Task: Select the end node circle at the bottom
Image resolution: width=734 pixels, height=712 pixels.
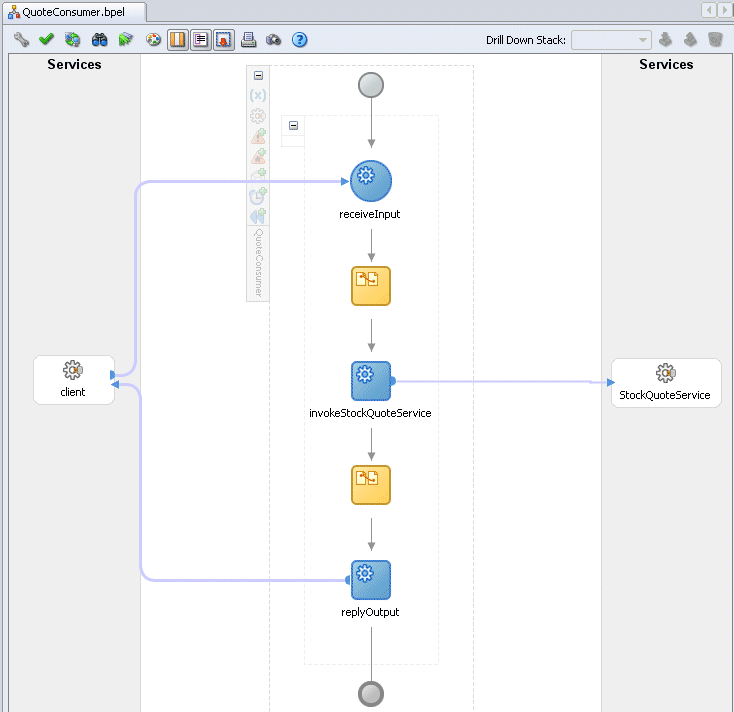Action: (x=371, y=694)
